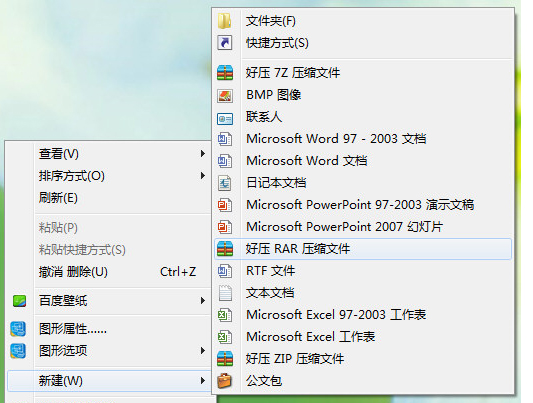Click the PowerPoint icon beside 2007 幻灯片
The height and width of the screenshot is (403, 533).
click(x=225, y=227)
